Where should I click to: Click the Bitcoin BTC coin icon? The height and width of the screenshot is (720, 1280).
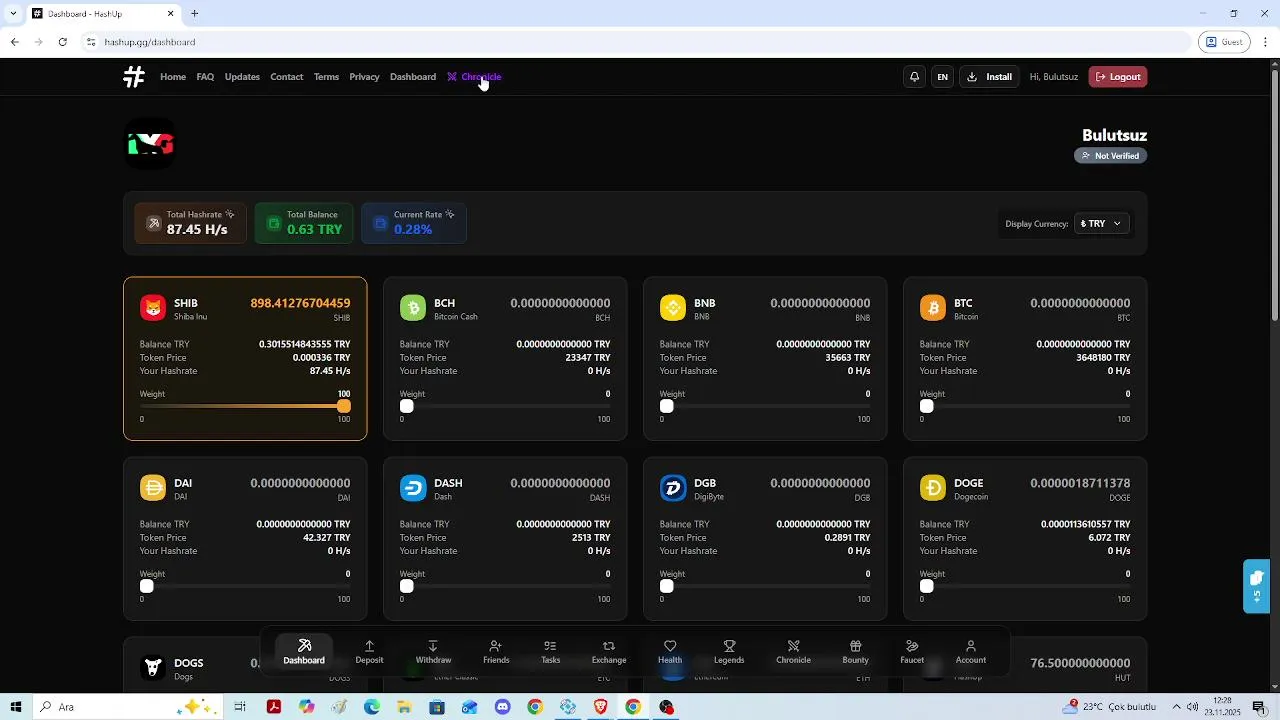(x=933, y=308)
